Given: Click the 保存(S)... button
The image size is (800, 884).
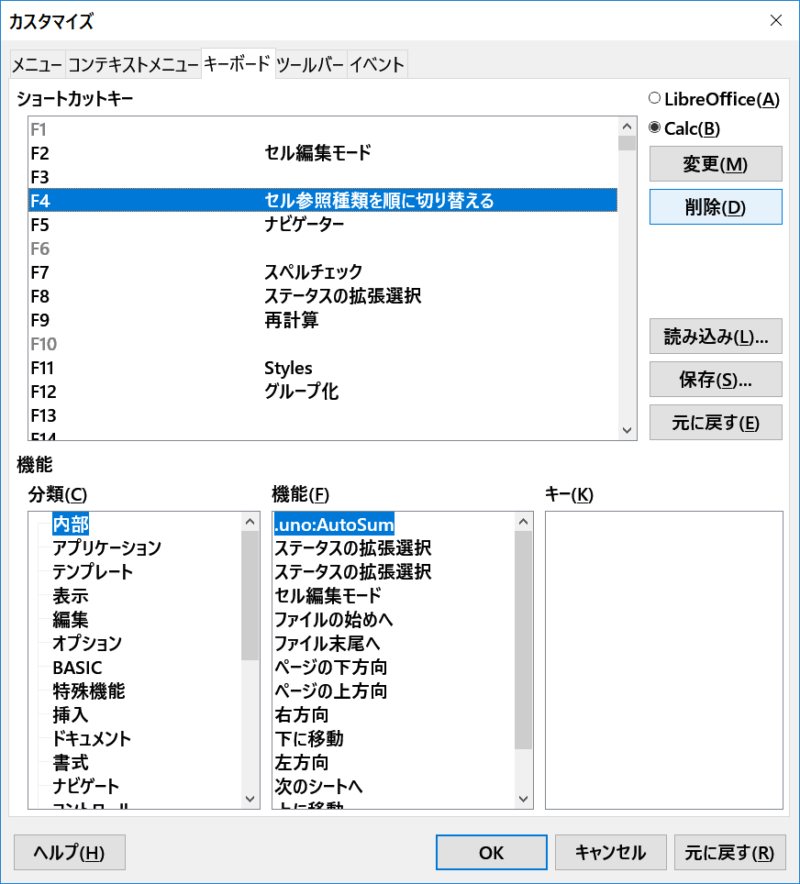Looking at the screenshot, I should pyautogui.click(x=715, y=379).
